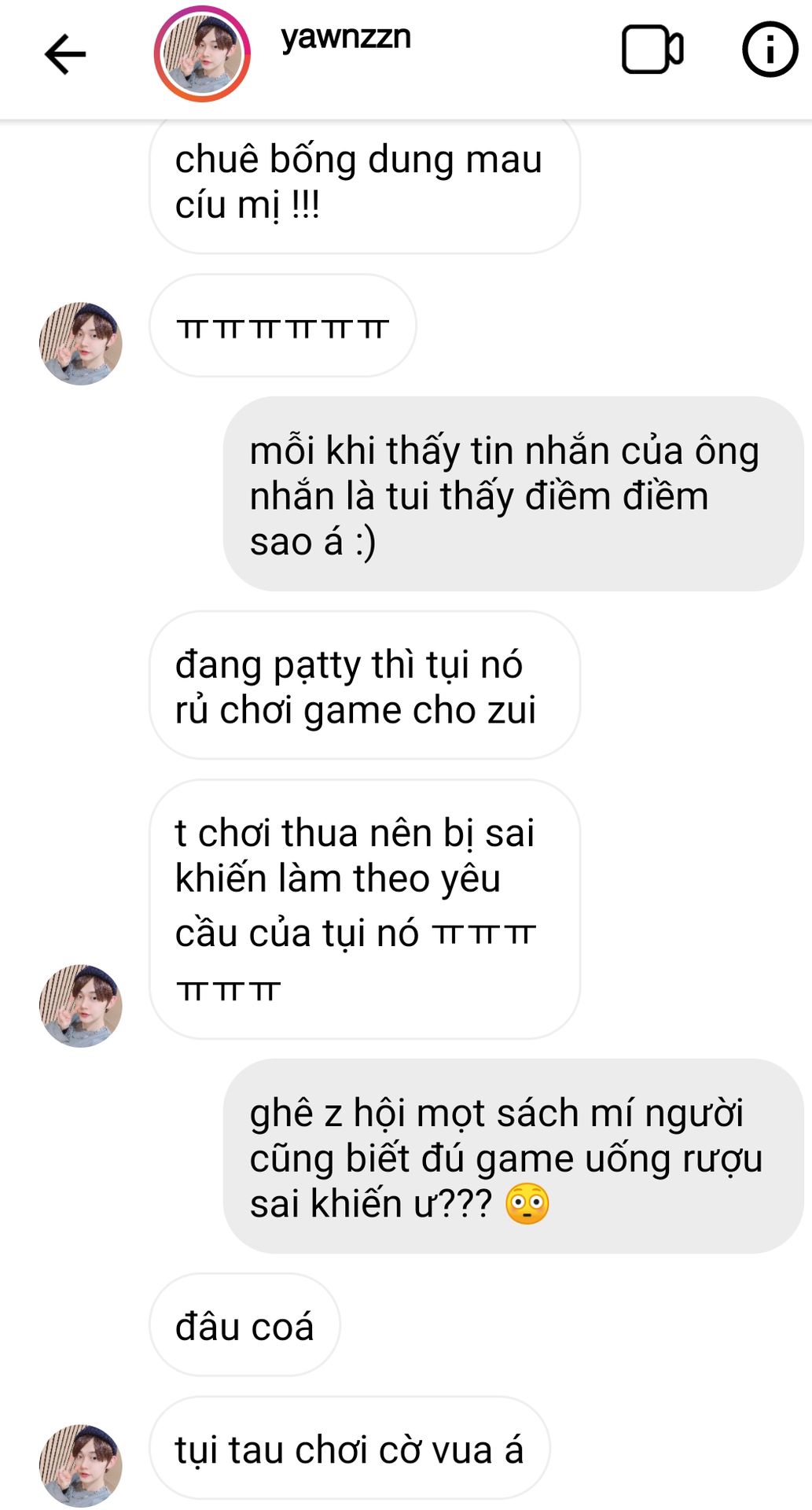This screenshot has width=812, height=1510.
Task: Select the 'mỗi khi thấy tin nhắn' sent message
Action: (513, 494)
